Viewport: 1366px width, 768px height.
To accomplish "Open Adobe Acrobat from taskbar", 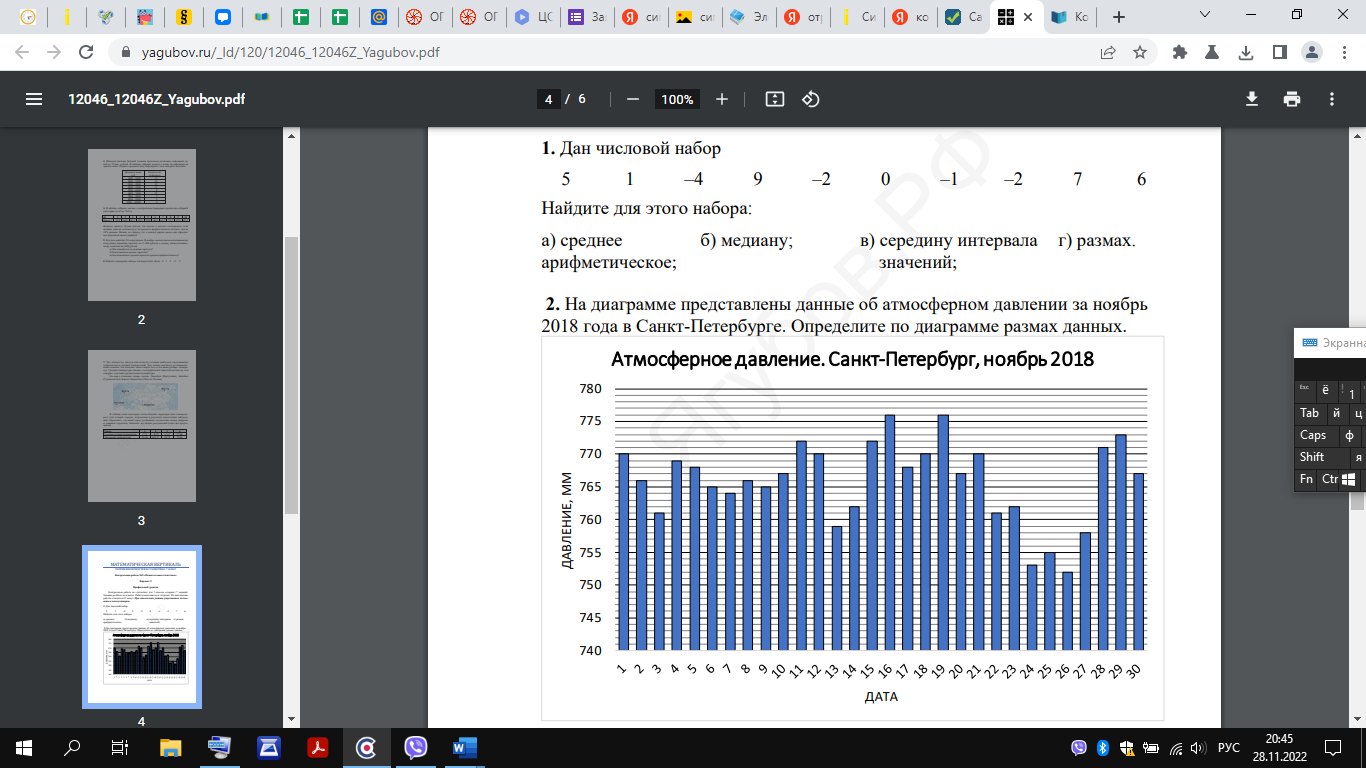I will coord(318,747).
